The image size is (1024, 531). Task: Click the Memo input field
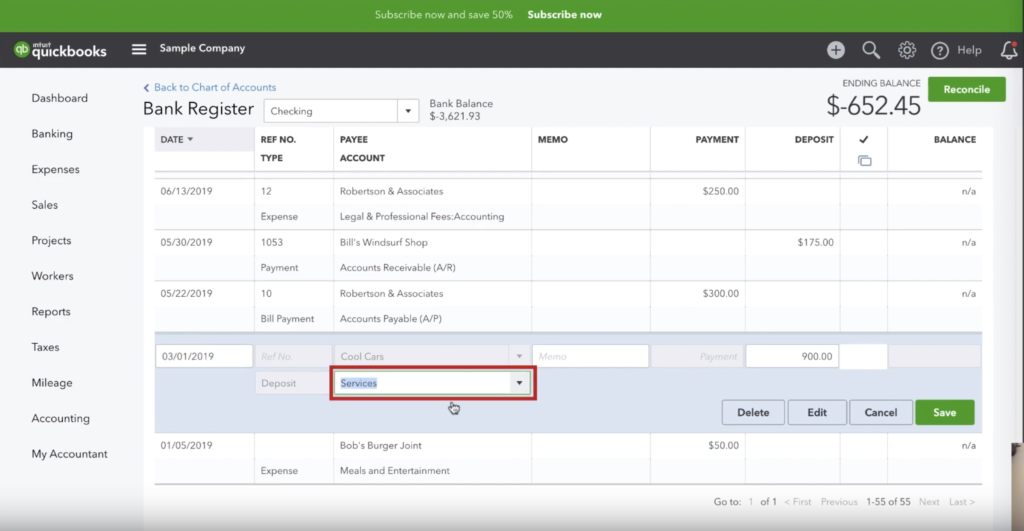coord(590,357)
